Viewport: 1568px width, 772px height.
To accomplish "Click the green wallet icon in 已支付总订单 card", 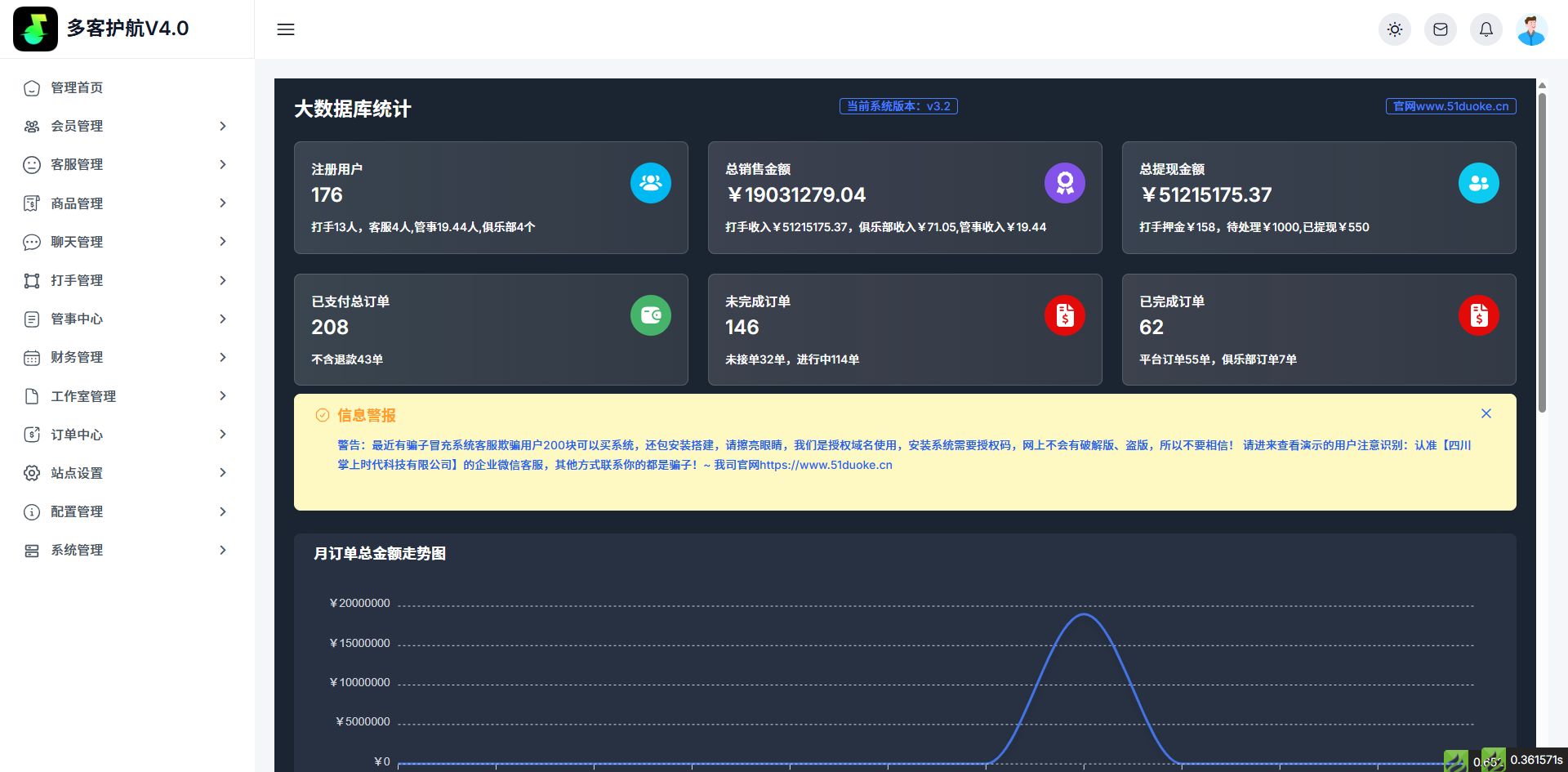I will [650, 315].
